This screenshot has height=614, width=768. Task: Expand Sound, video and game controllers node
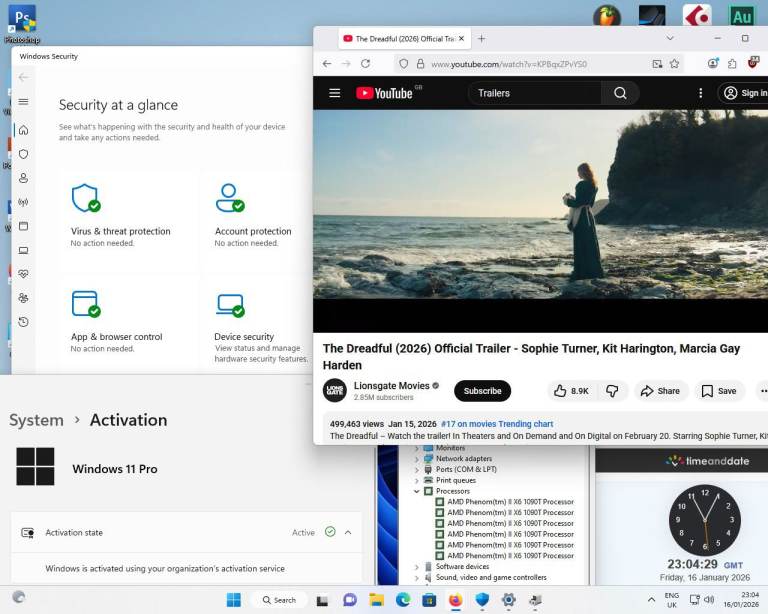coord(417,577)
